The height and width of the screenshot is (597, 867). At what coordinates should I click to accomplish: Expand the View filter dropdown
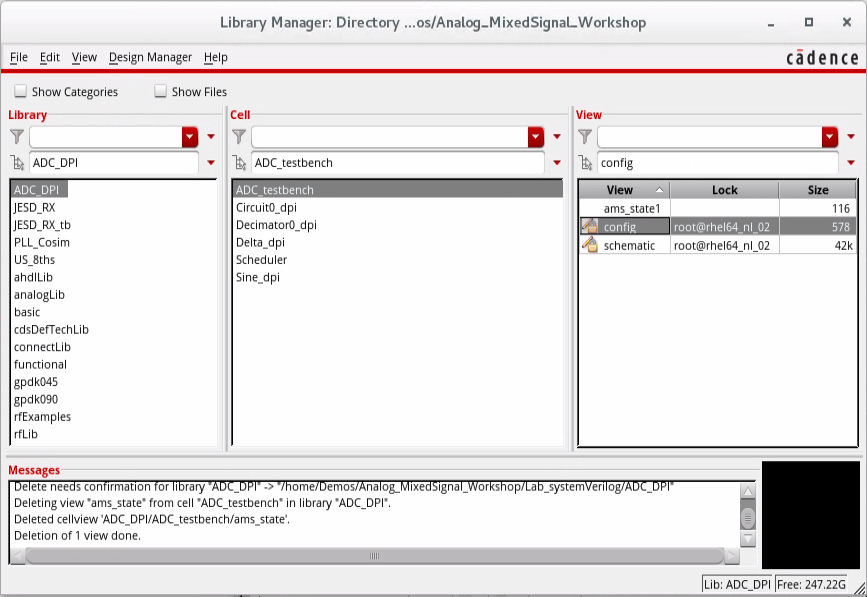click(829, 137)
